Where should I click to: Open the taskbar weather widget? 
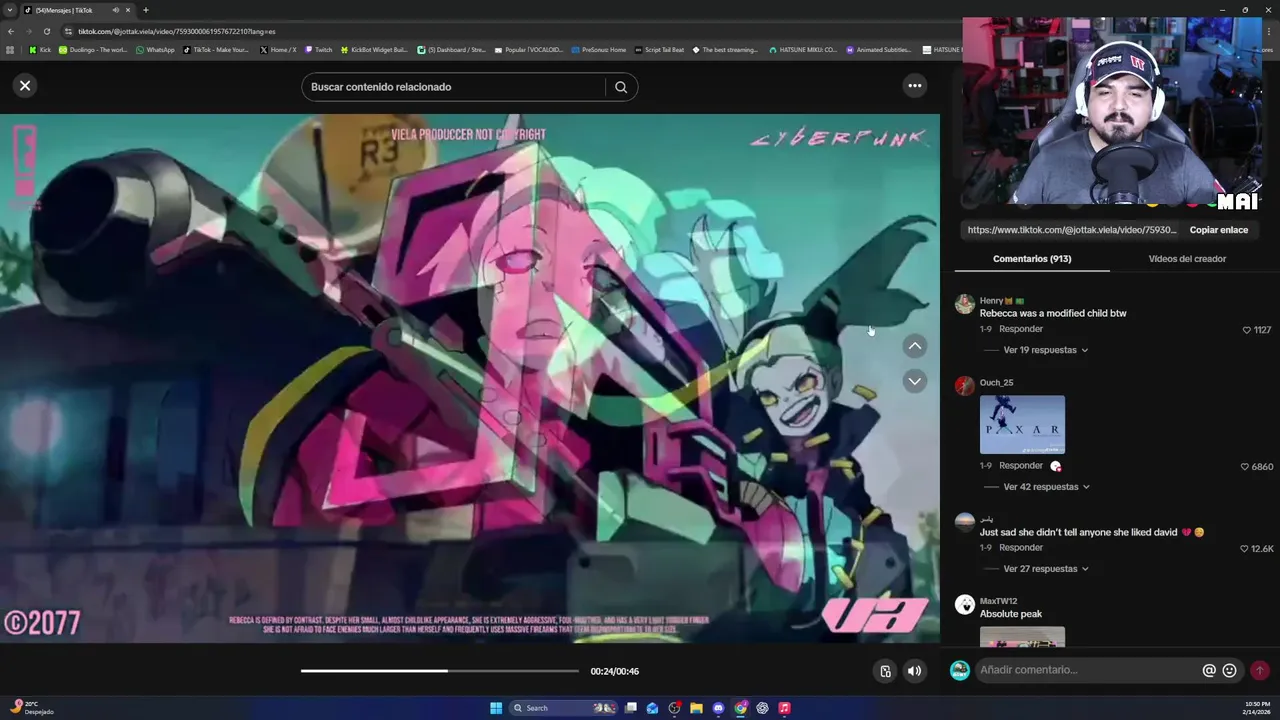tap(30, 708)
